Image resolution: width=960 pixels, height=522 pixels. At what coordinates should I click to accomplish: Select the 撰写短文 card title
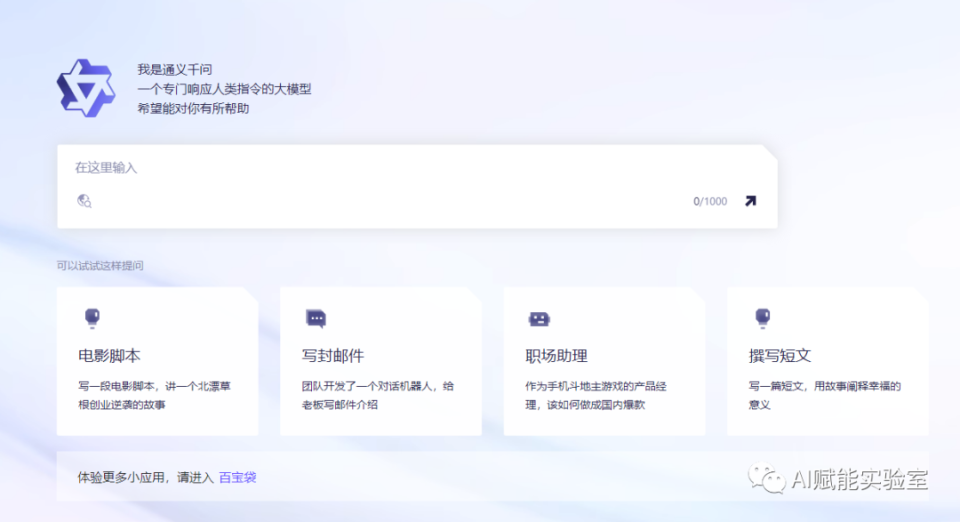pyautogui.click(x=780, y=356)
